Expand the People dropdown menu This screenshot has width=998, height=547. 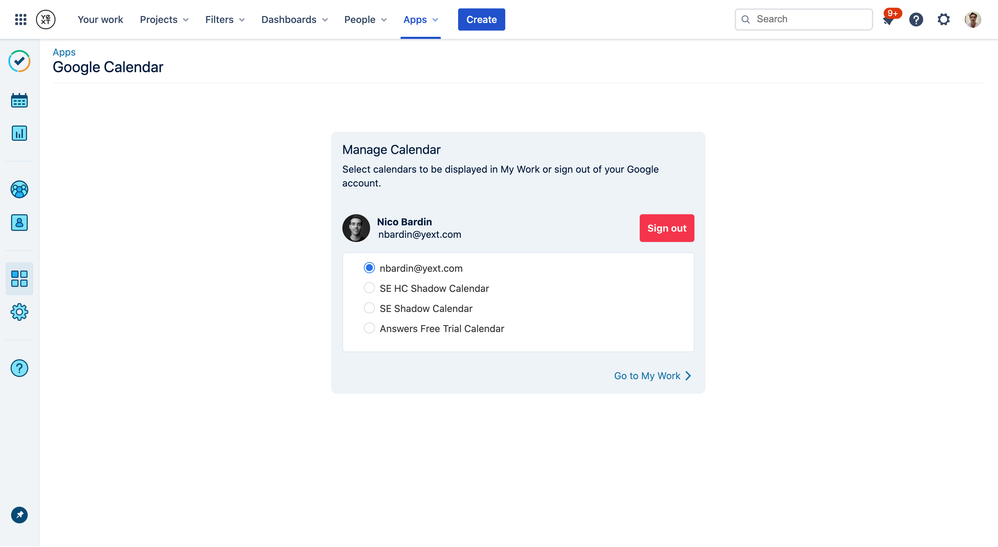click(x=365, y=20)
